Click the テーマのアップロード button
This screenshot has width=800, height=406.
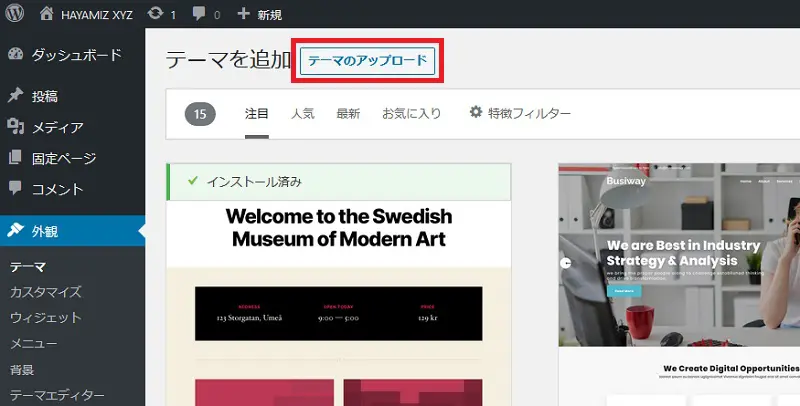(x=368, y=62)
